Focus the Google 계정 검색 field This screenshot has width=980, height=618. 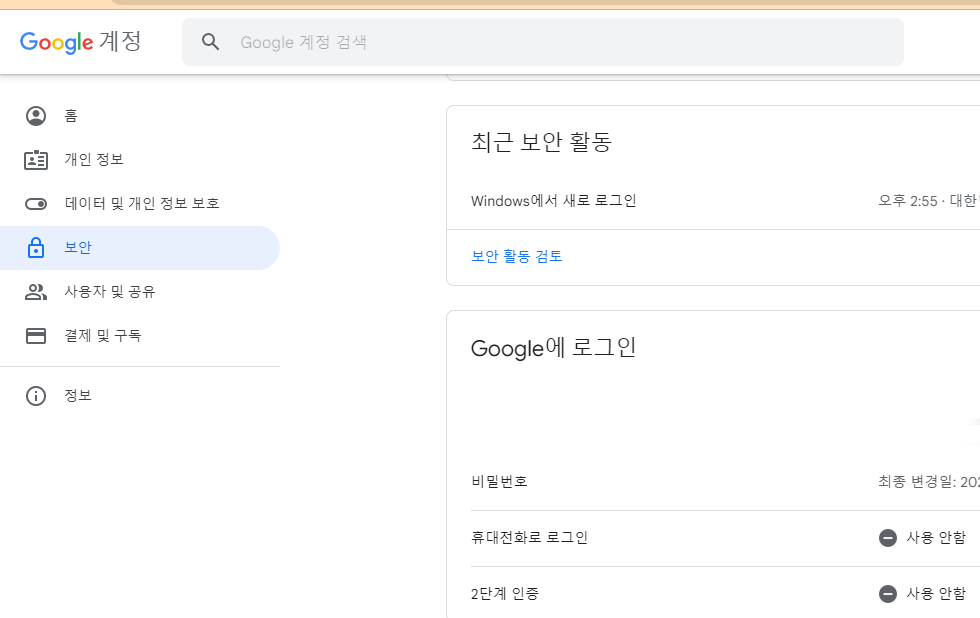[542, 42]
